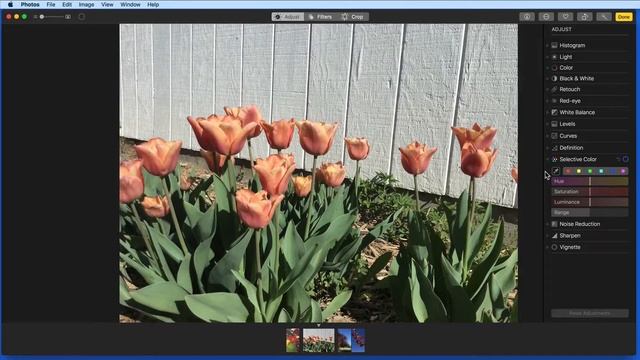
Task: Open the View menu
Action: click(x=107, y=4)
